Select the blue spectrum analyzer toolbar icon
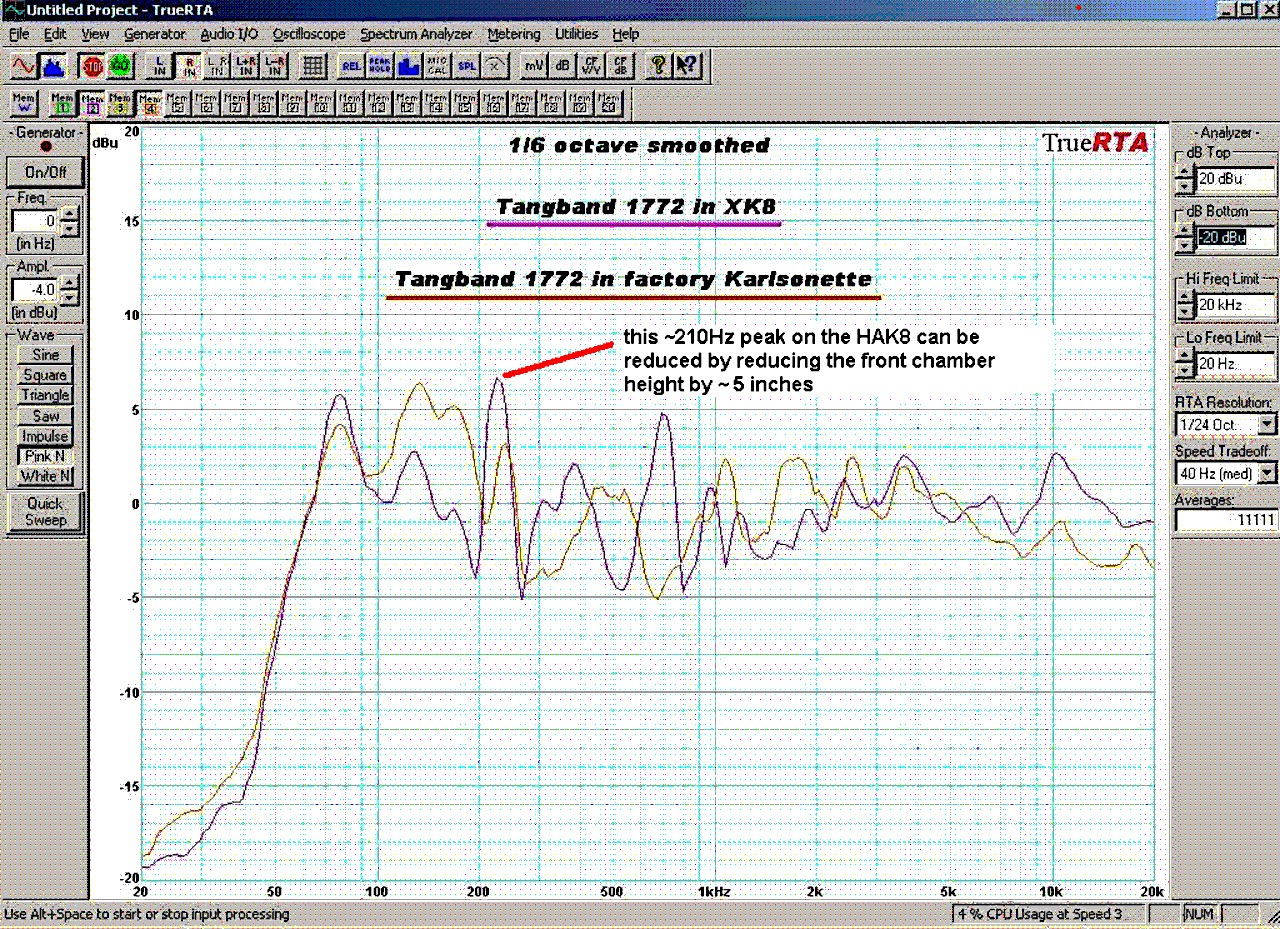The height and width of the screenshot is (929, 1280). tap(53, 66)
